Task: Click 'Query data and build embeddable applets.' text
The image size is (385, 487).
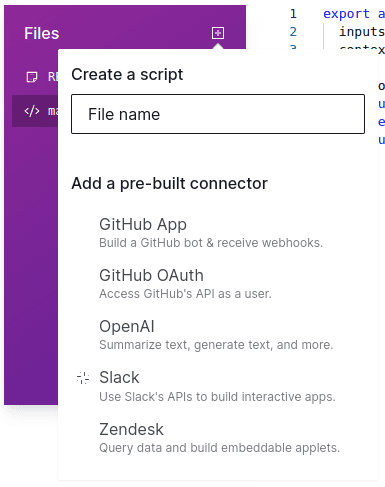Action: pos(219,448)
